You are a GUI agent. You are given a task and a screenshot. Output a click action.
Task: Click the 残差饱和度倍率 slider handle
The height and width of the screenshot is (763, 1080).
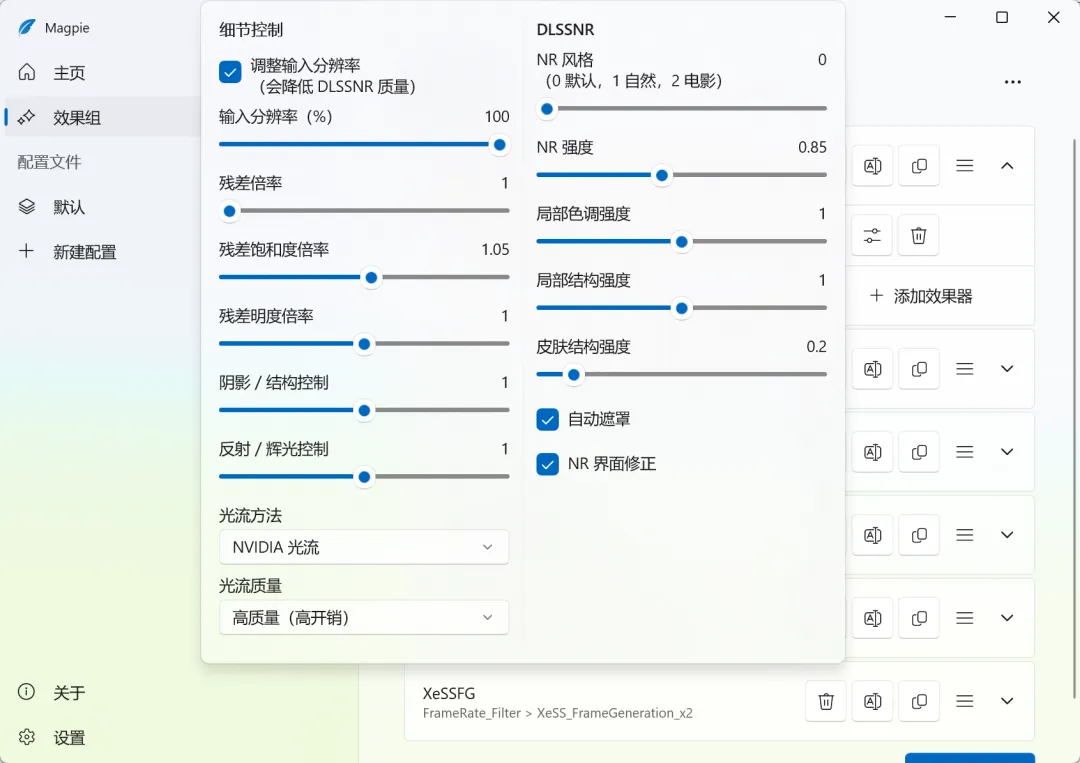(x=371, y=278)
